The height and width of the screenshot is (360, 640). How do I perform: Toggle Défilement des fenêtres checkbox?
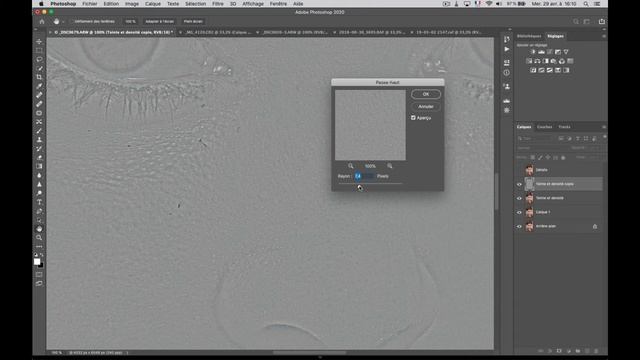click(x=72, y=21)
